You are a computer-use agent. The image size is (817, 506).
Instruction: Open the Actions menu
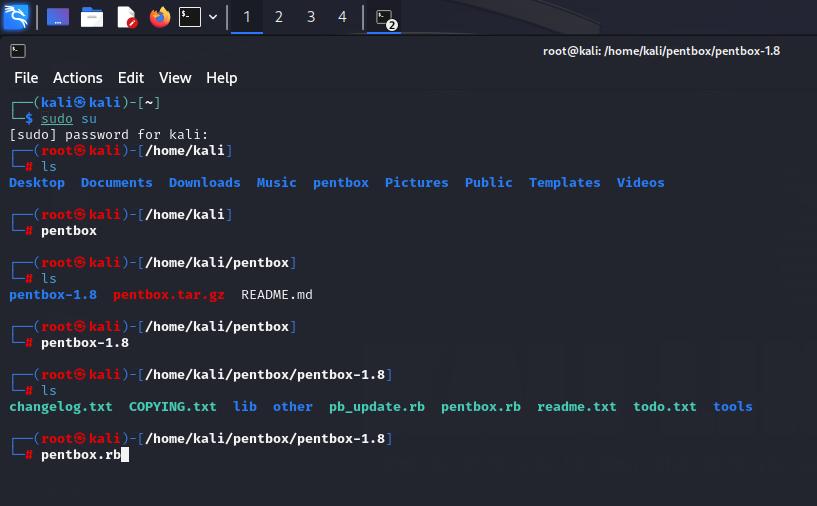tap(78, 78)
